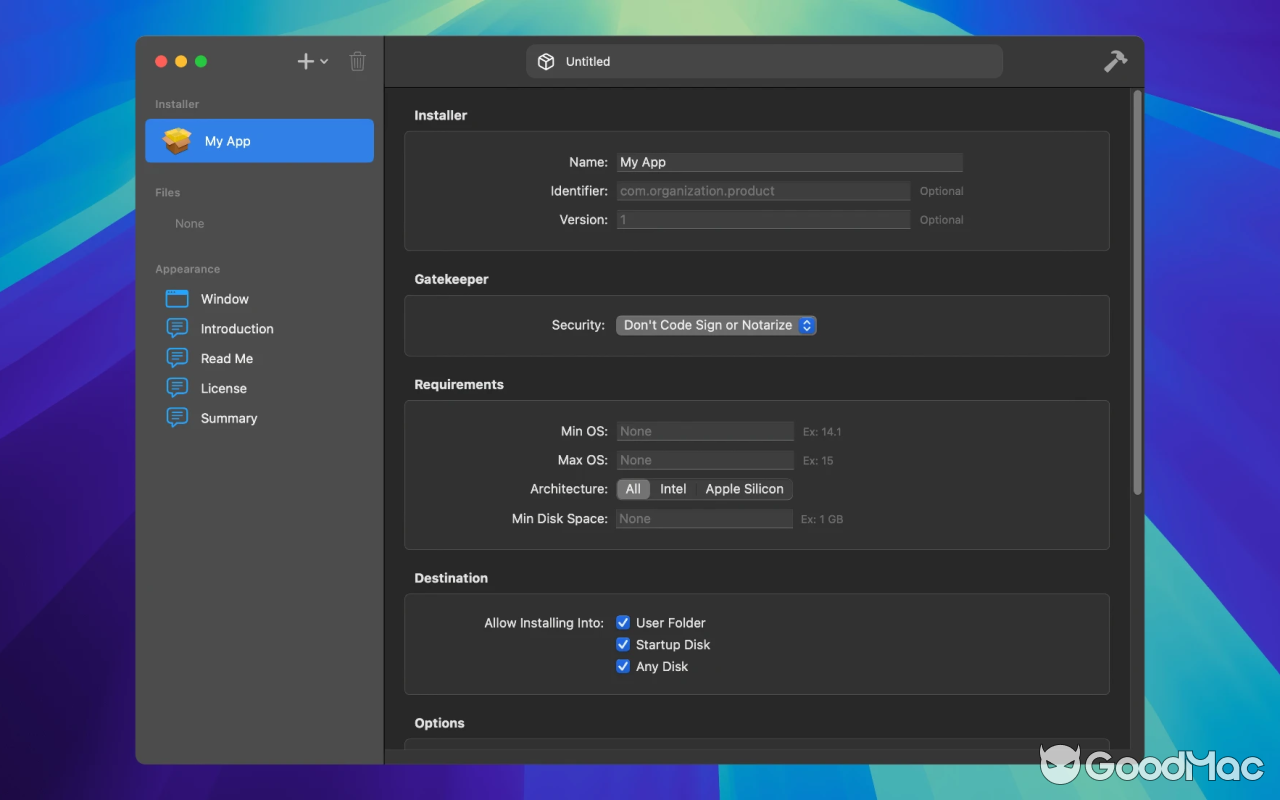The height and width of the screenshot is (800, 1280).
Task: Uncheck Any Disk under Allow Installing Into
Action: (622, 666)
